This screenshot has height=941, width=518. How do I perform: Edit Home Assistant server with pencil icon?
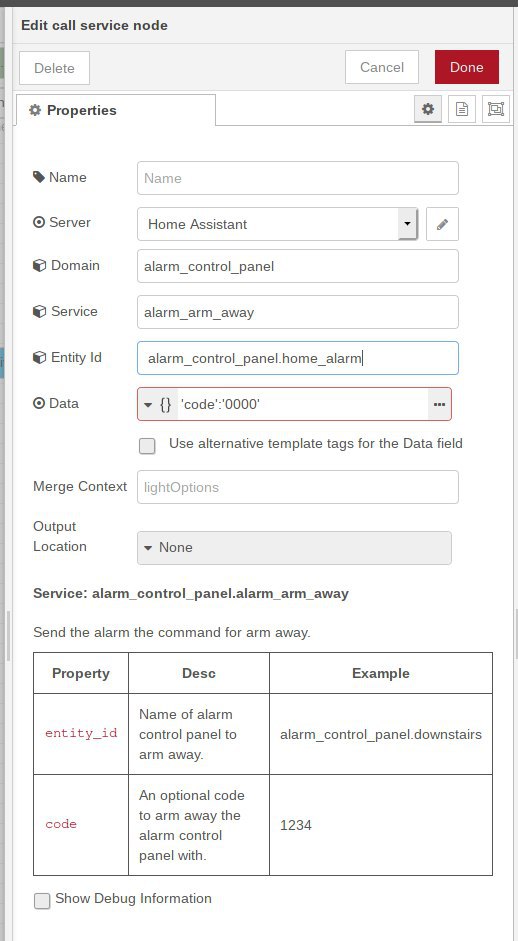[442, 224]
